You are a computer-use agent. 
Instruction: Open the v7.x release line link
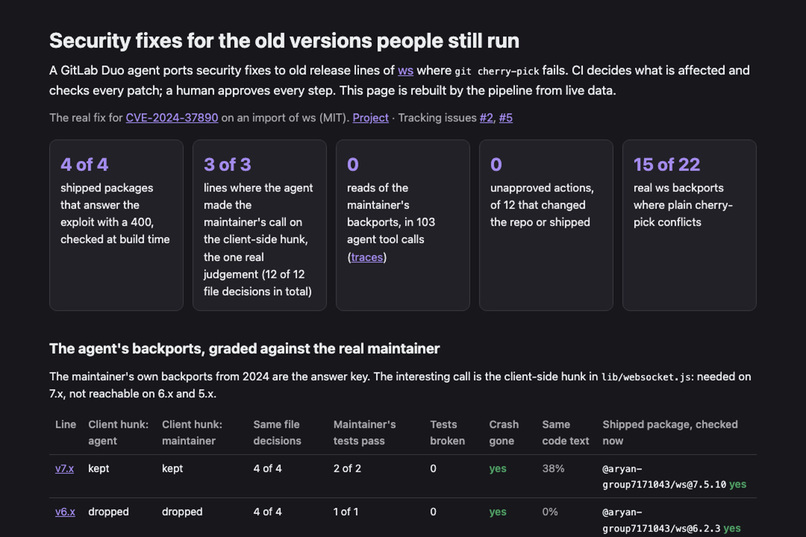coord(64,469)
